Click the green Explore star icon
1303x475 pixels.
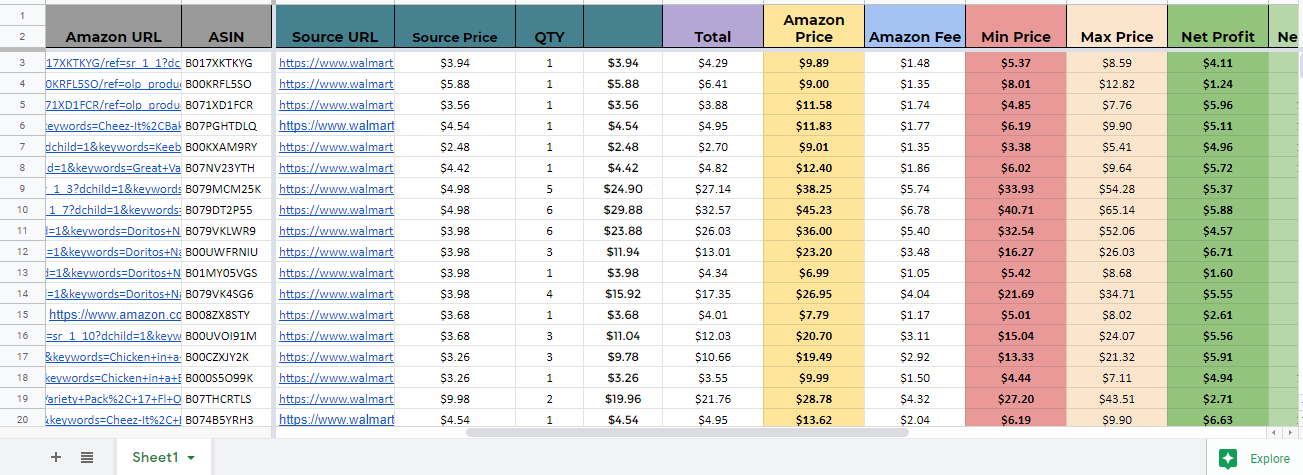(1227, 458)
